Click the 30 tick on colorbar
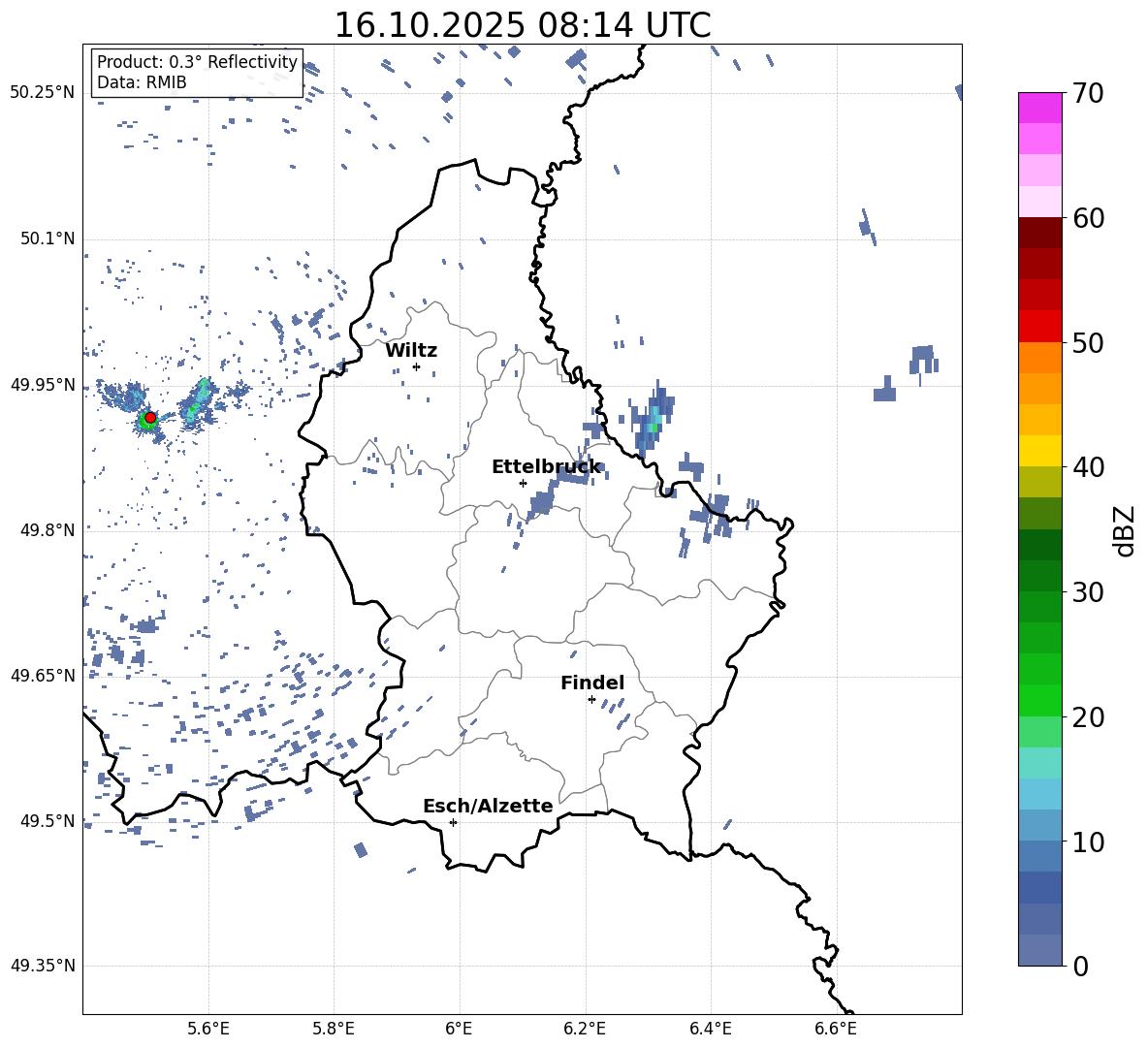This screenshot has width=1148, height=1048. (x=1088, y=592)
